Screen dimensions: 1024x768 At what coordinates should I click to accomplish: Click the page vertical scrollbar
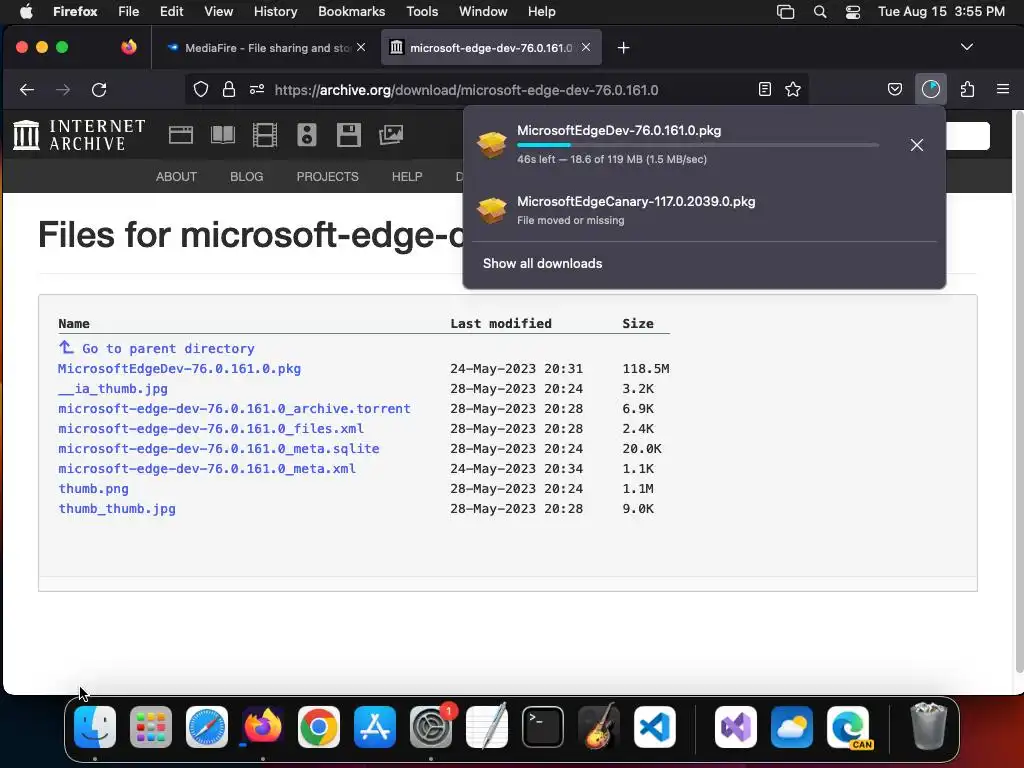point(1019,392)
